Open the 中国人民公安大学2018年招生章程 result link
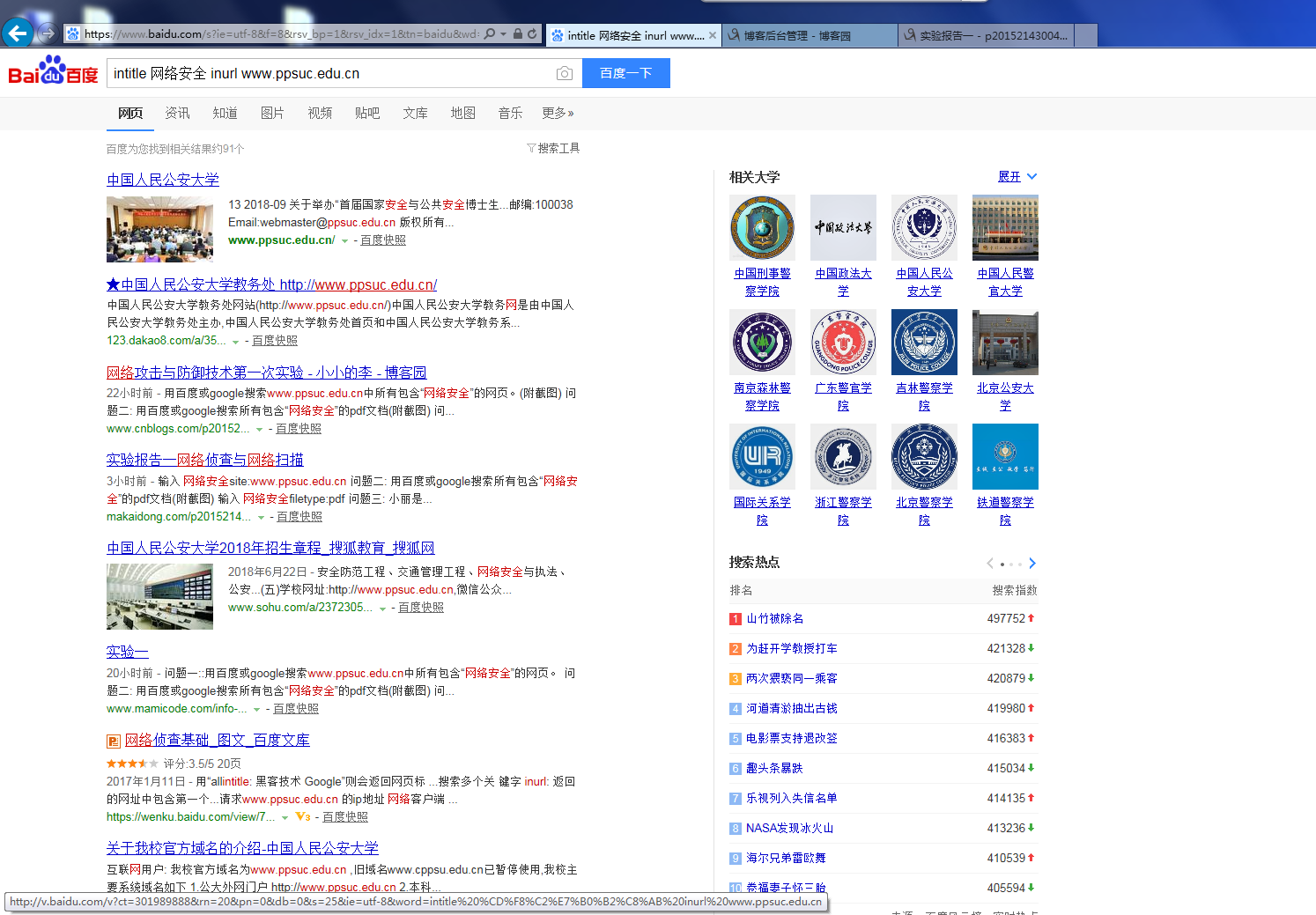The height and width of the screenshot is (915, 1316). [270, 548]
